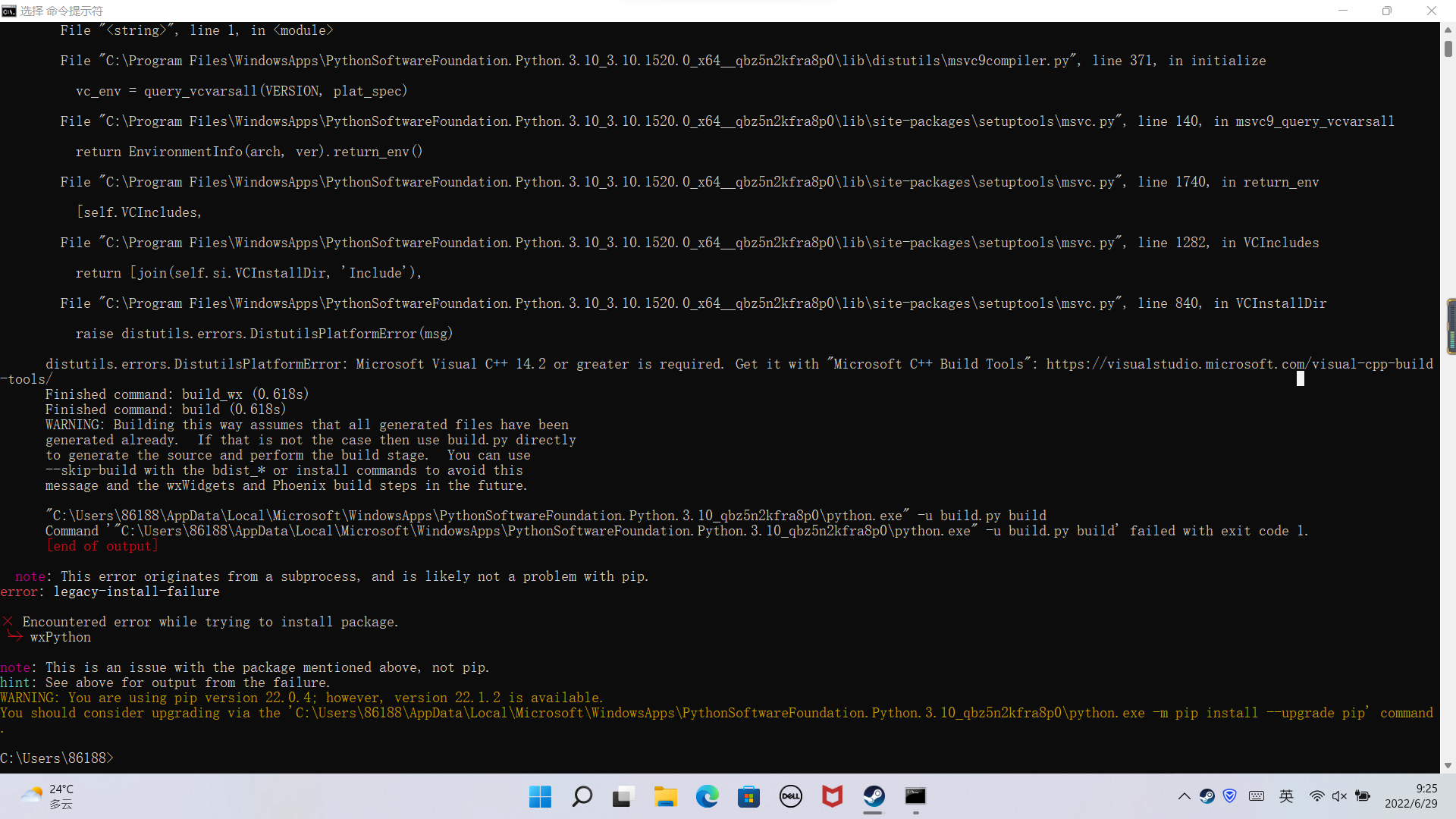
Task: Click 'return [join(self.si.VCInstallDir' line
Action: [x=249, y=273]
